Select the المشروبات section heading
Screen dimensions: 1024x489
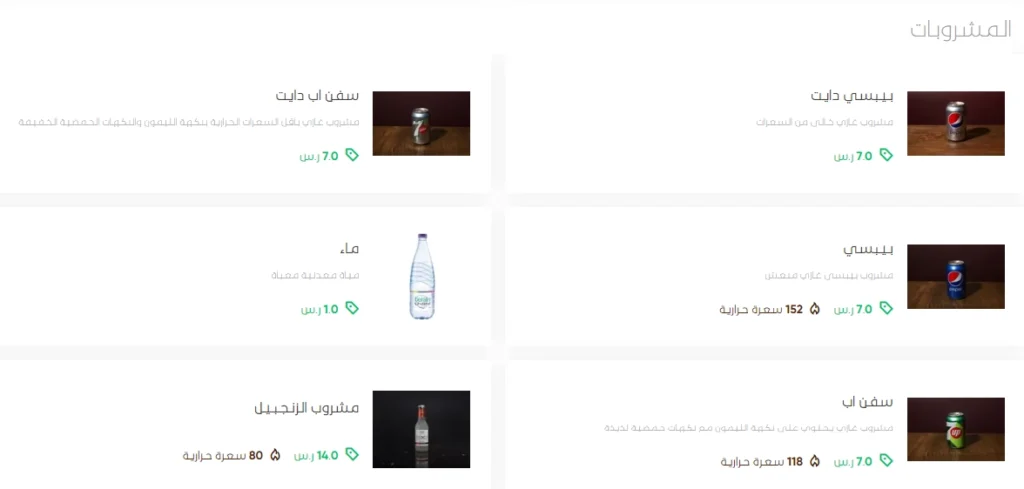pyautogui.click(x=961, y=30)
